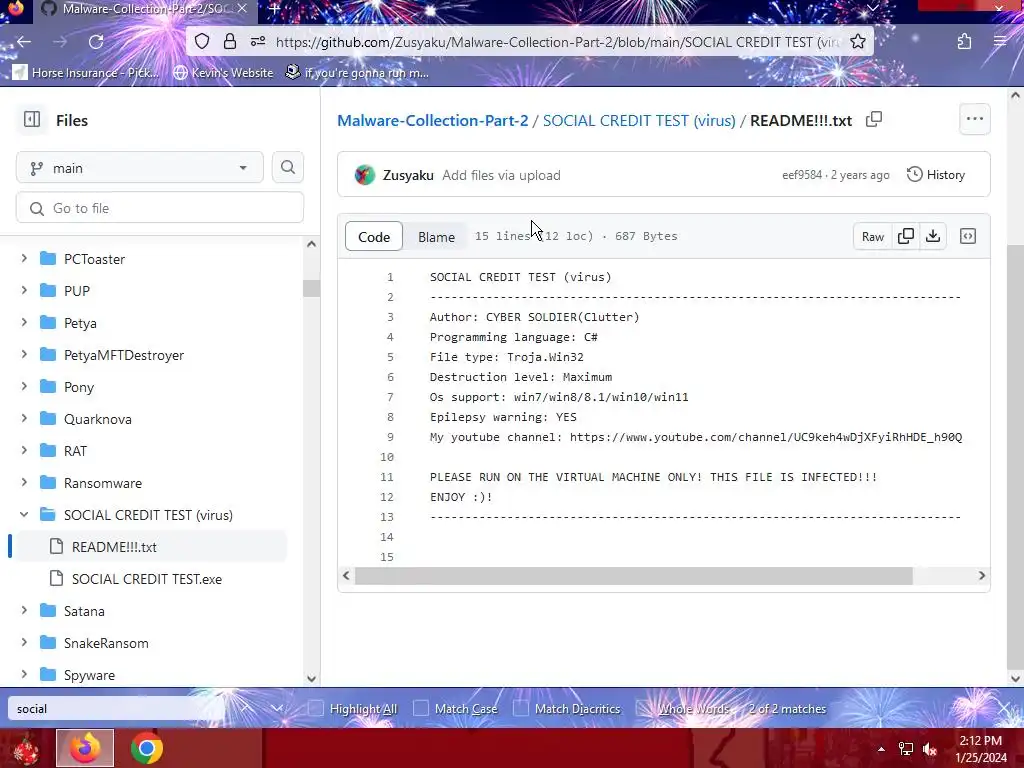Download the raw file icon

(933, 236)
